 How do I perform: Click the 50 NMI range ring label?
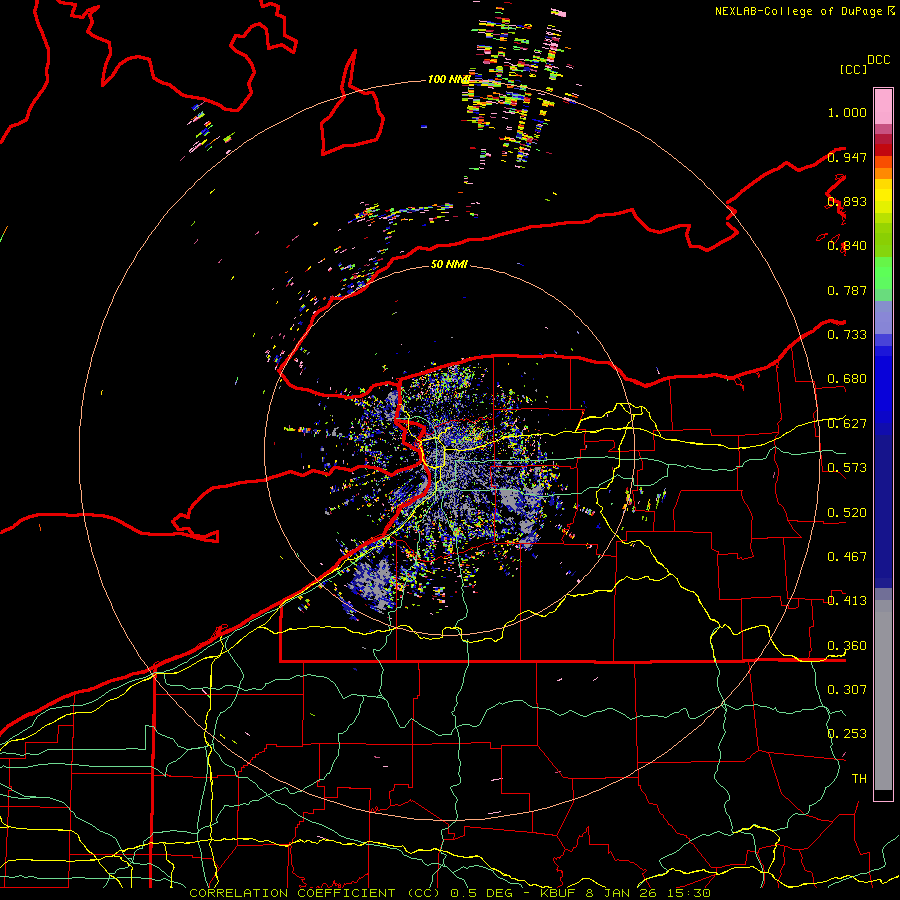point(449,264)
